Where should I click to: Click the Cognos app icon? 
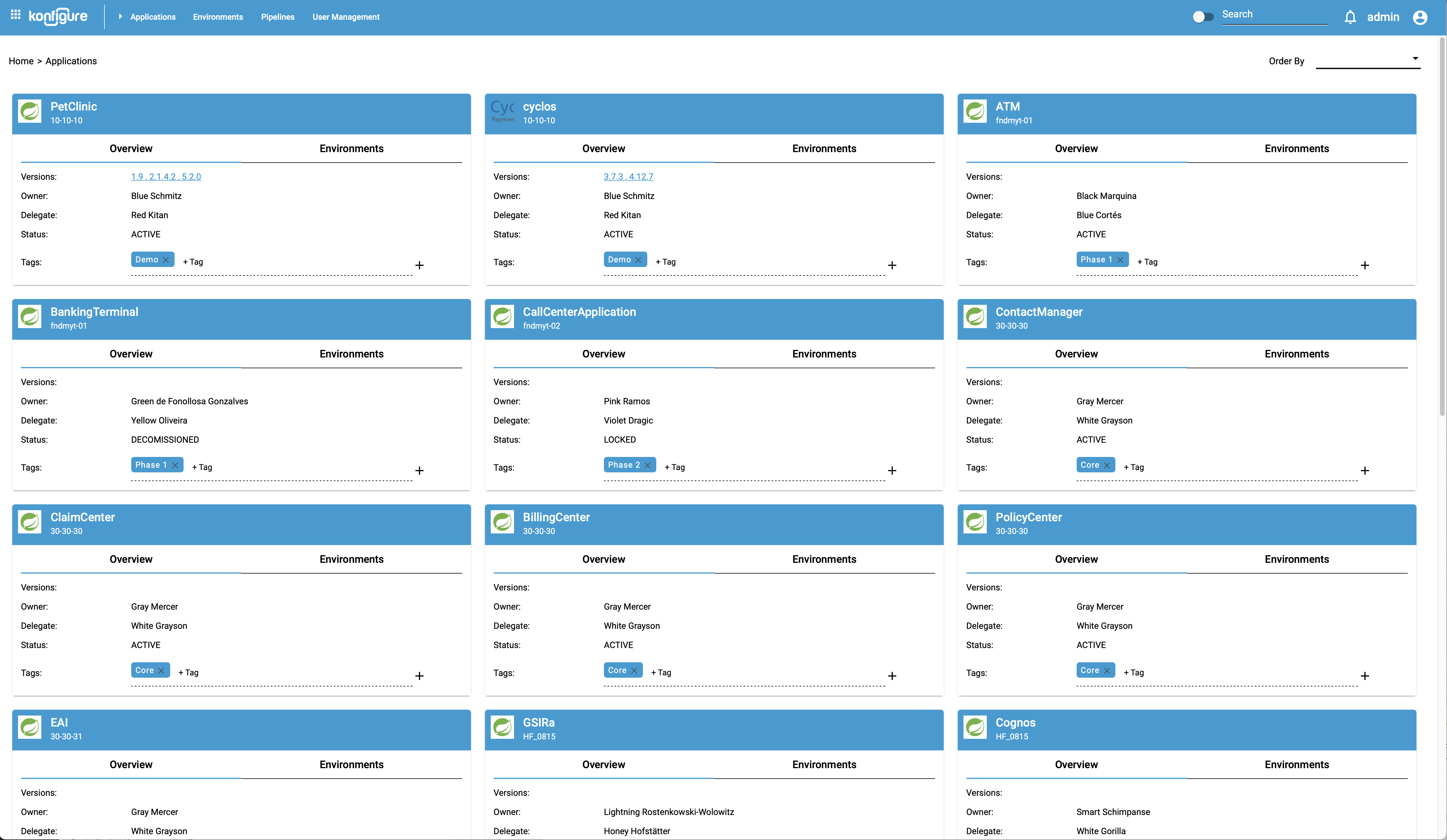pyautogui.click(x=975, y=727)
